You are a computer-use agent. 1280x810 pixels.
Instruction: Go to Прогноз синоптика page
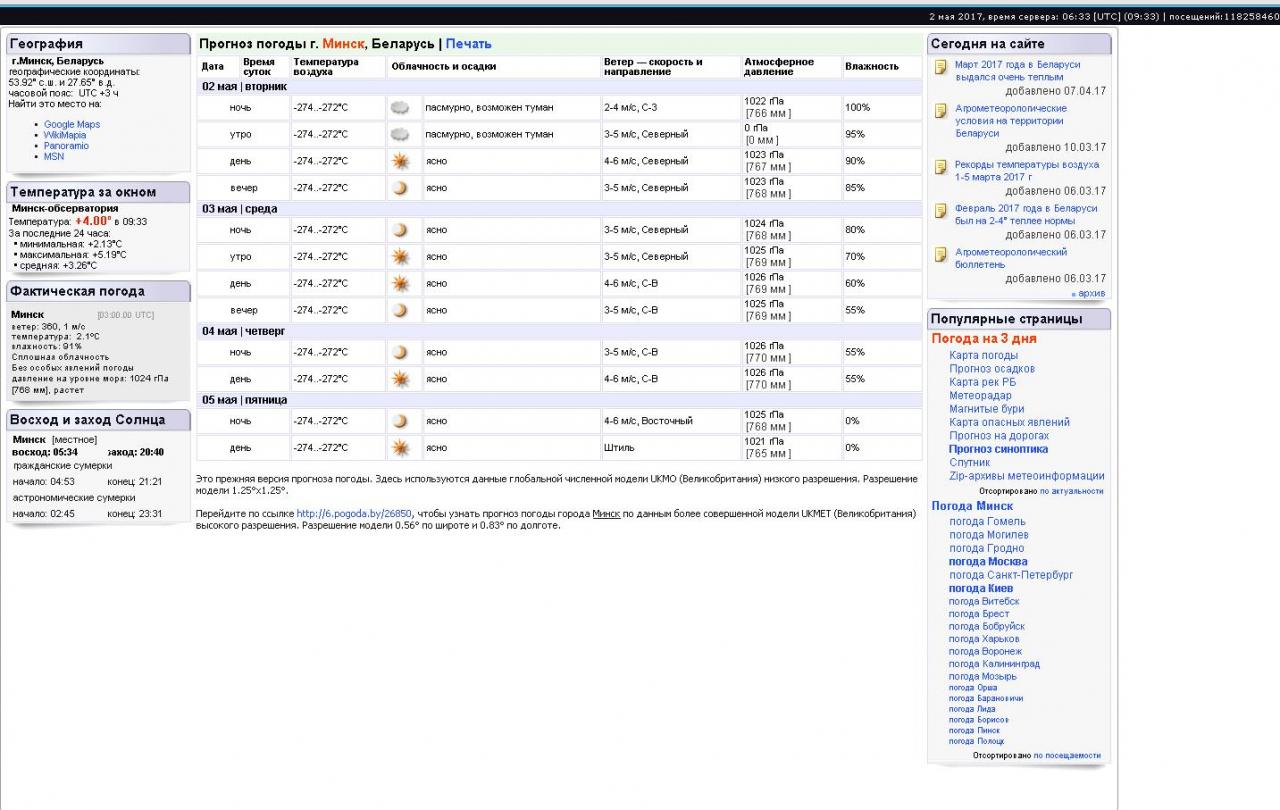coord(998,449)
